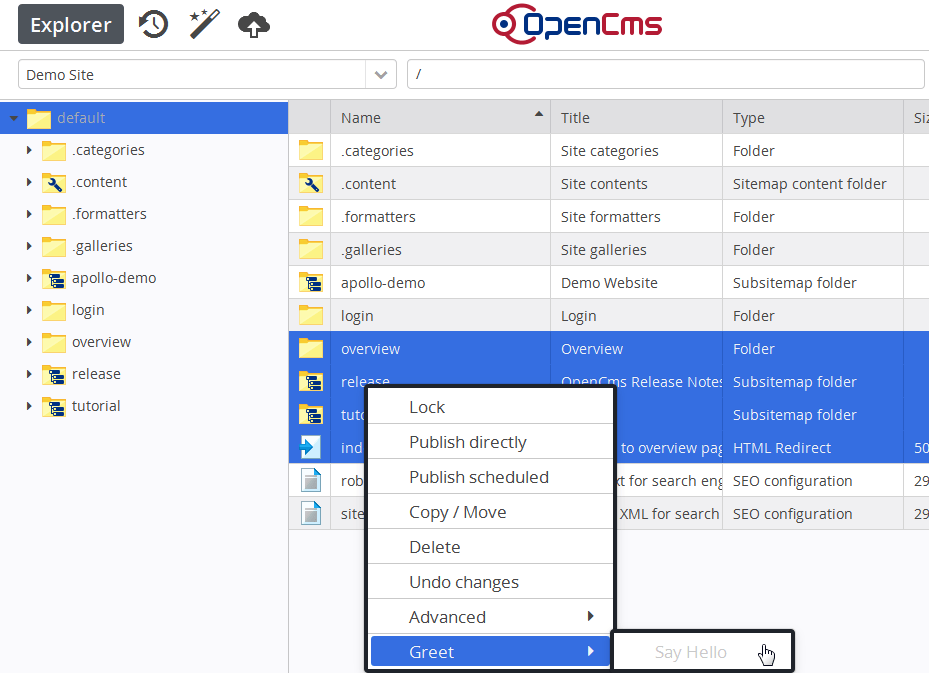
Task: Collapse the default tree node
Action: 14,118
